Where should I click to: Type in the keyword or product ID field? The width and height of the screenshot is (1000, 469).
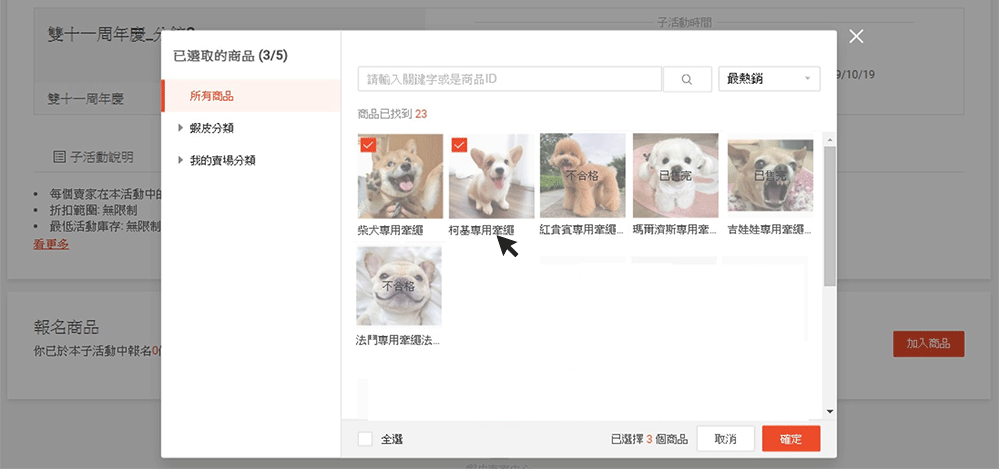coord(509,79)
